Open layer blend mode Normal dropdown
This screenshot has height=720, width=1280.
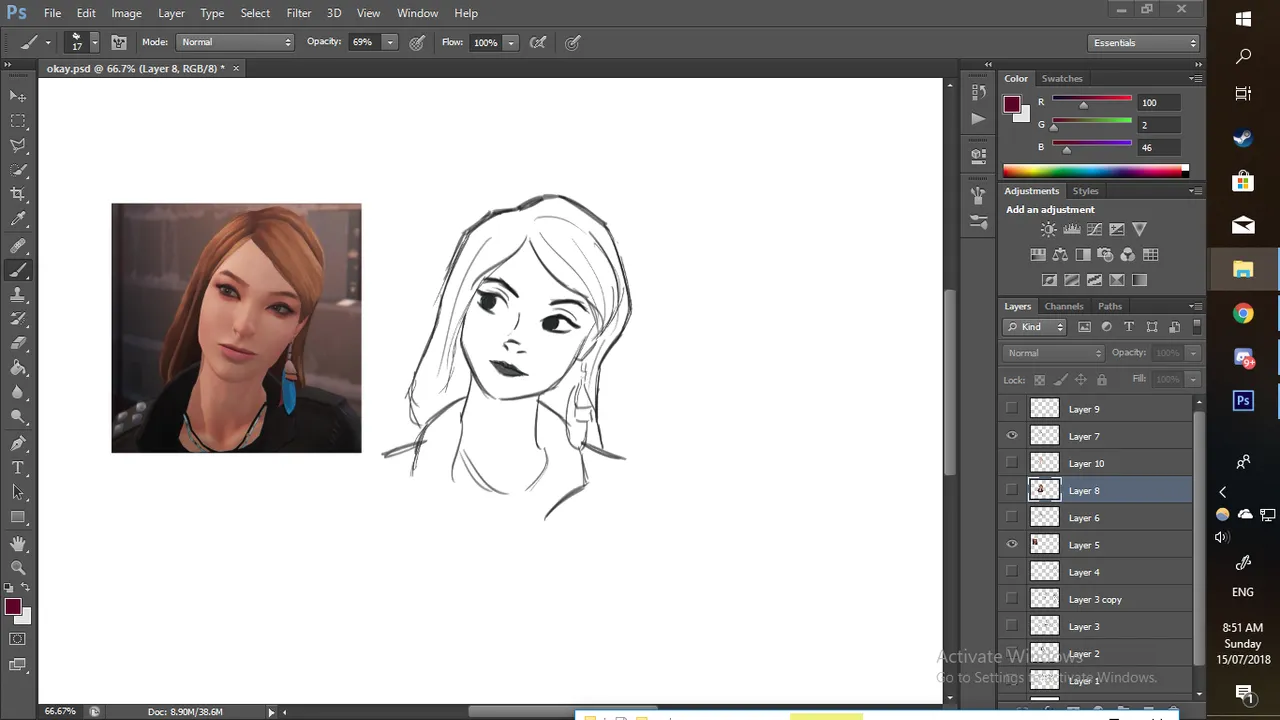tap(1054, 353)
